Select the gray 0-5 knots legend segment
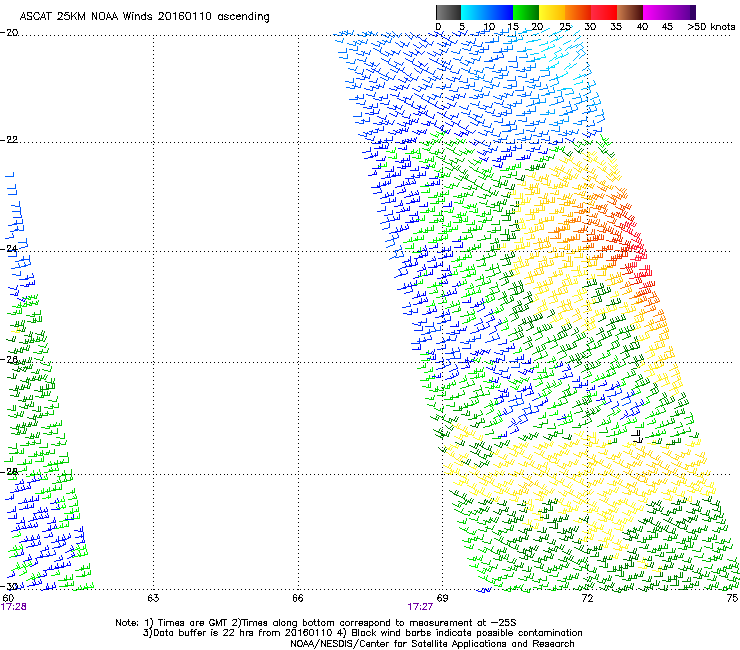The image size is (740, 650). tap(448, 12)
